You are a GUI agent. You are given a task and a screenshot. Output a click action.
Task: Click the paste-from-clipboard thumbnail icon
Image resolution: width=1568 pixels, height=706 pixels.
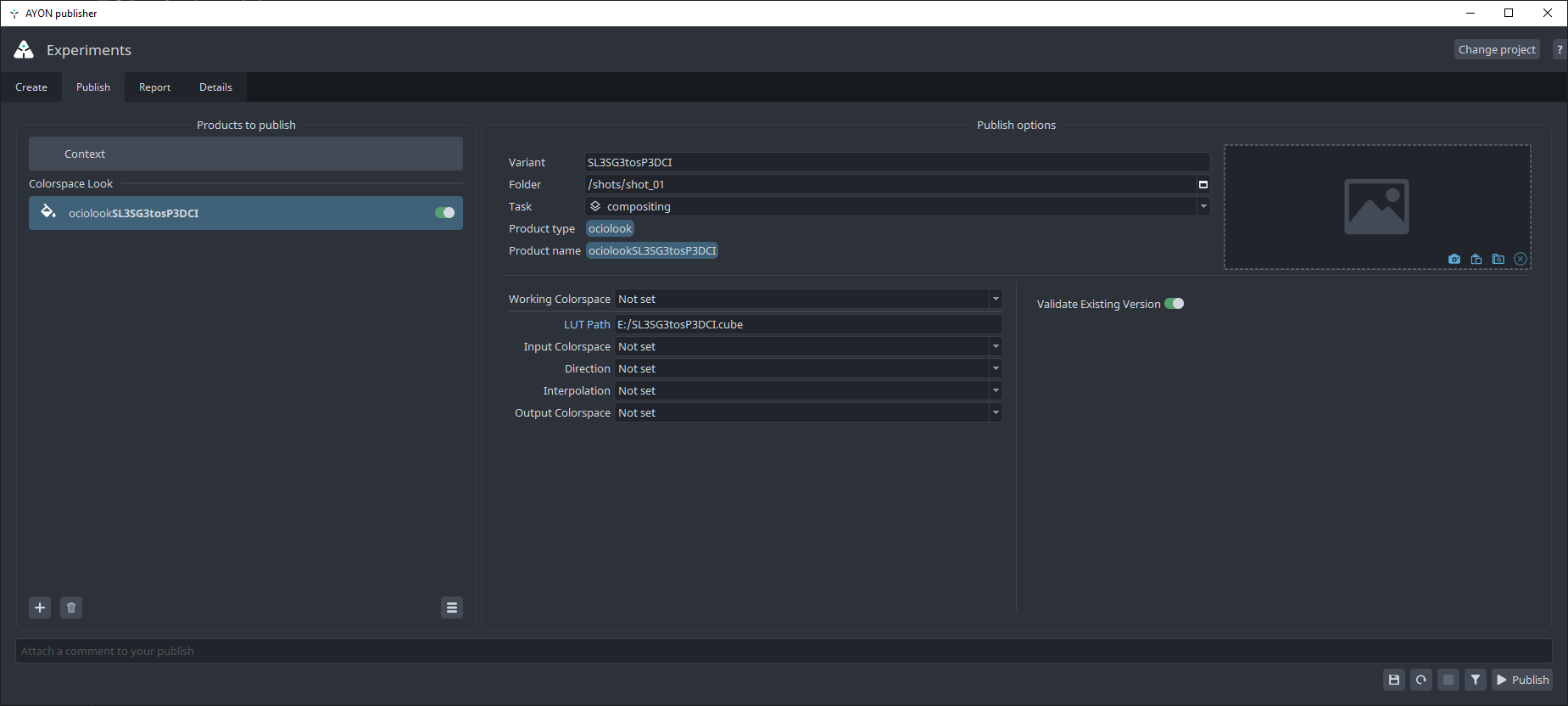(1476, 259)
